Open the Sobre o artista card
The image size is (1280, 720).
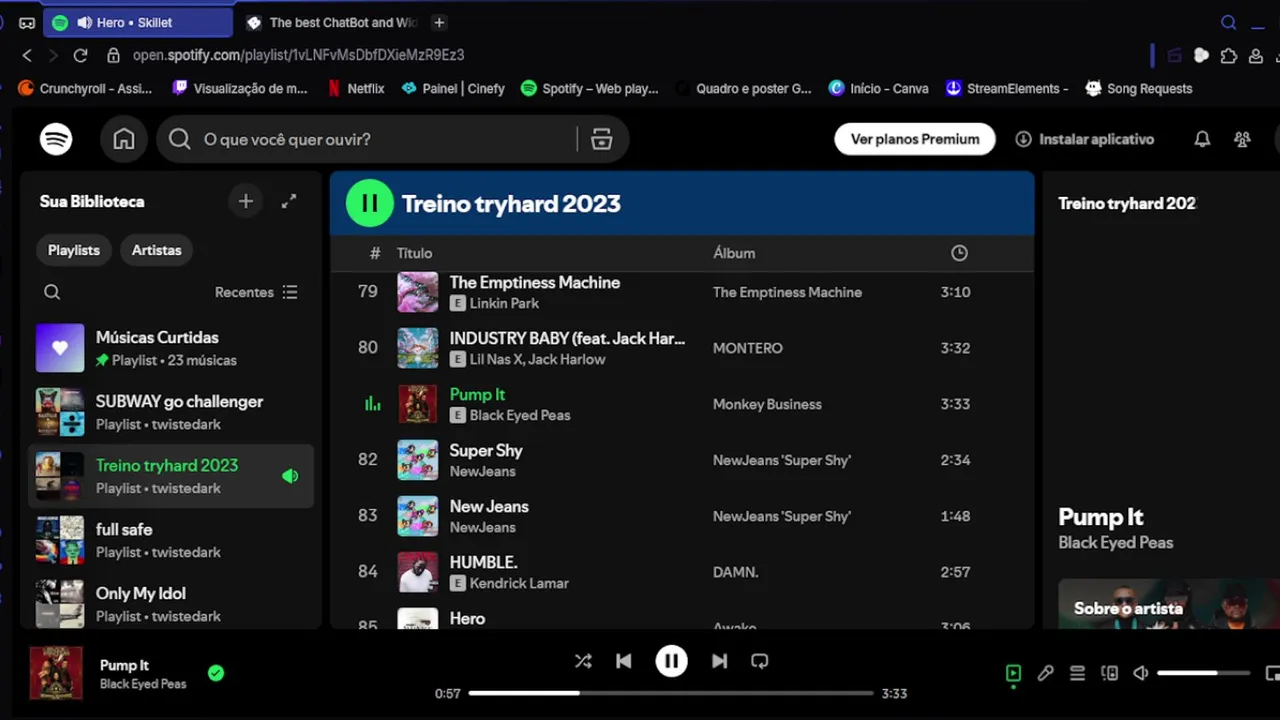tap(1169, 604)
